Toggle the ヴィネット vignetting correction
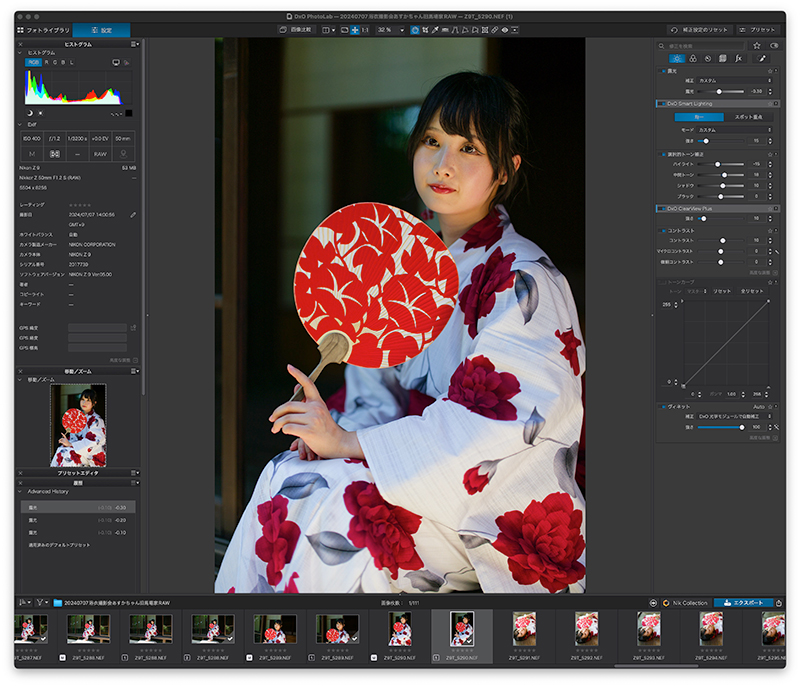 click(662, 407)
